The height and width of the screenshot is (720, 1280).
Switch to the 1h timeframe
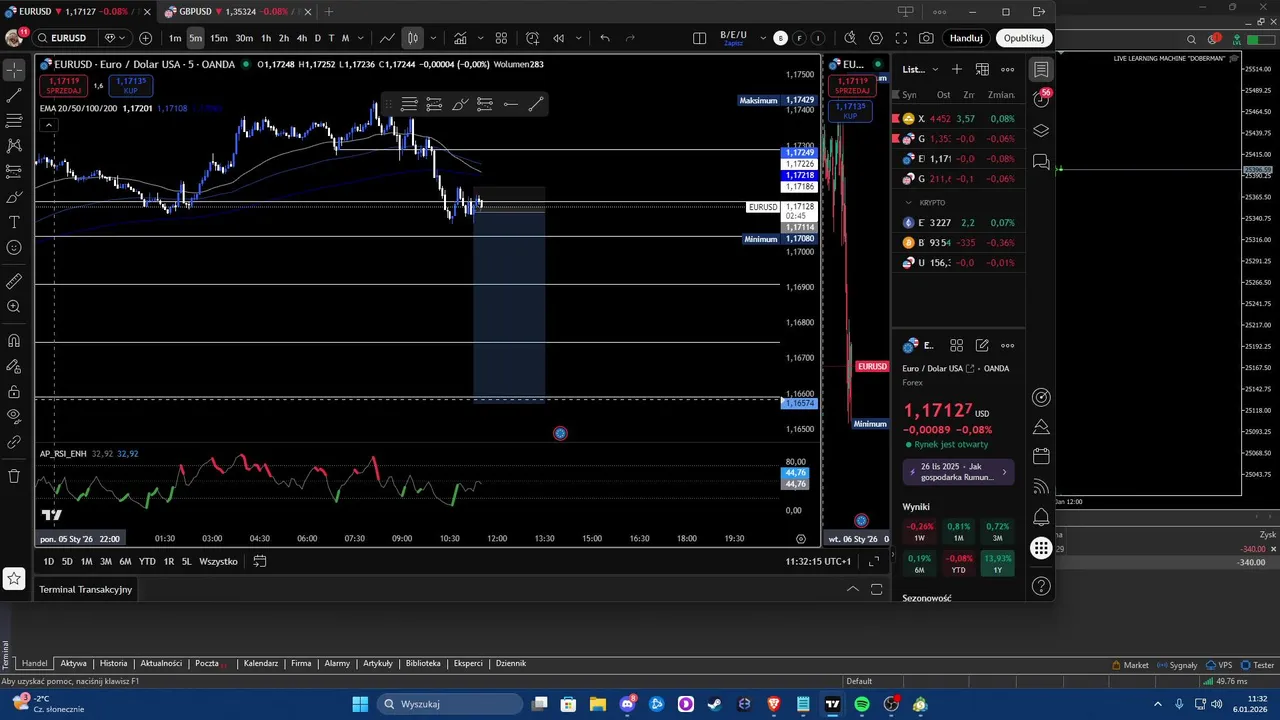[266, 38]
